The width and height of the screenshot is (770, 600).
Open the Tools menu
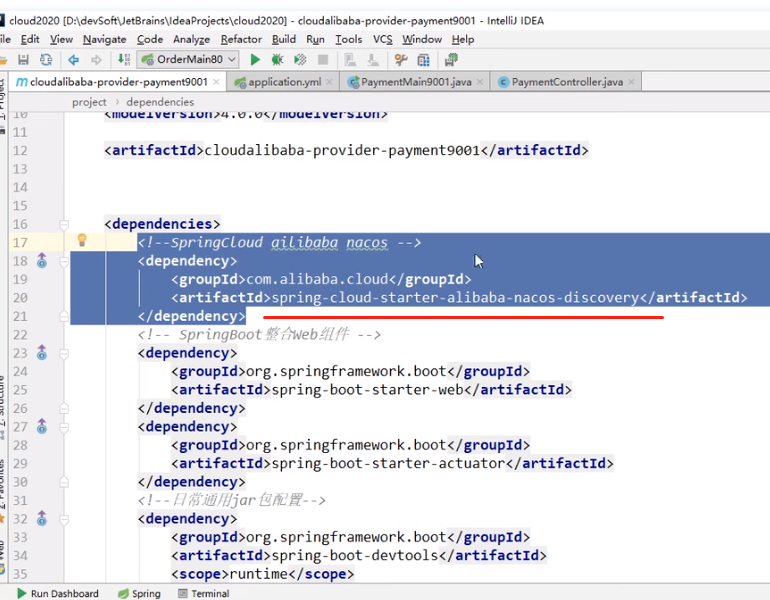(x=349, y=39)
